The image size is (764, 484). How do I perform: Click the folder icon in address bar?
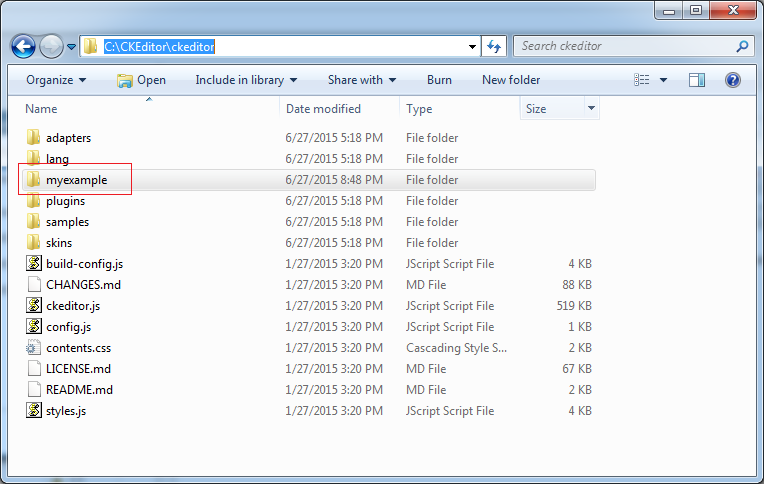pyautogui.click(x=90, y=46)
